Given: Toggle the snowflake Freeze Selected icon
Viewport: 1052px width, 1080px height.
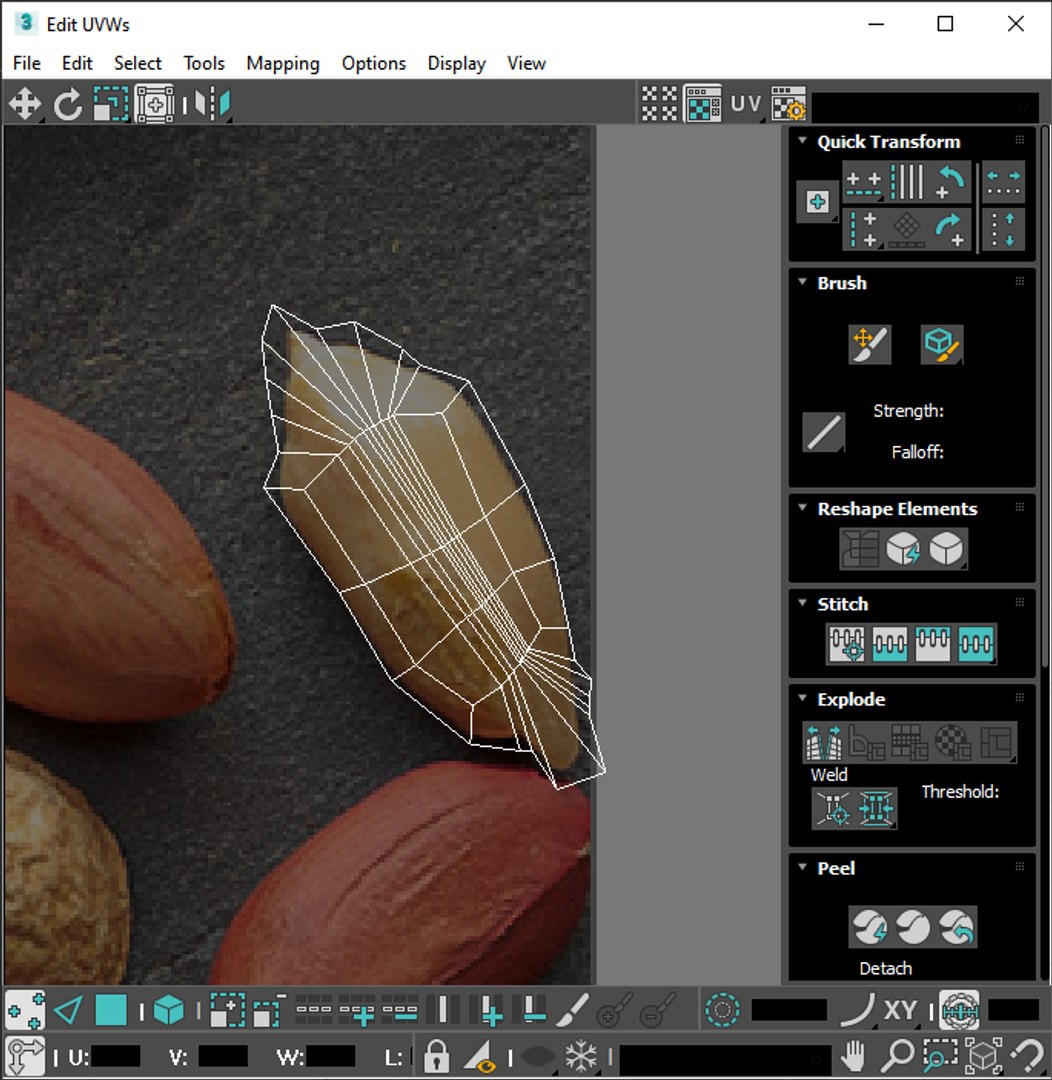Looking at the screenshot, I should pyautogui.click(x=581, y=1055).
